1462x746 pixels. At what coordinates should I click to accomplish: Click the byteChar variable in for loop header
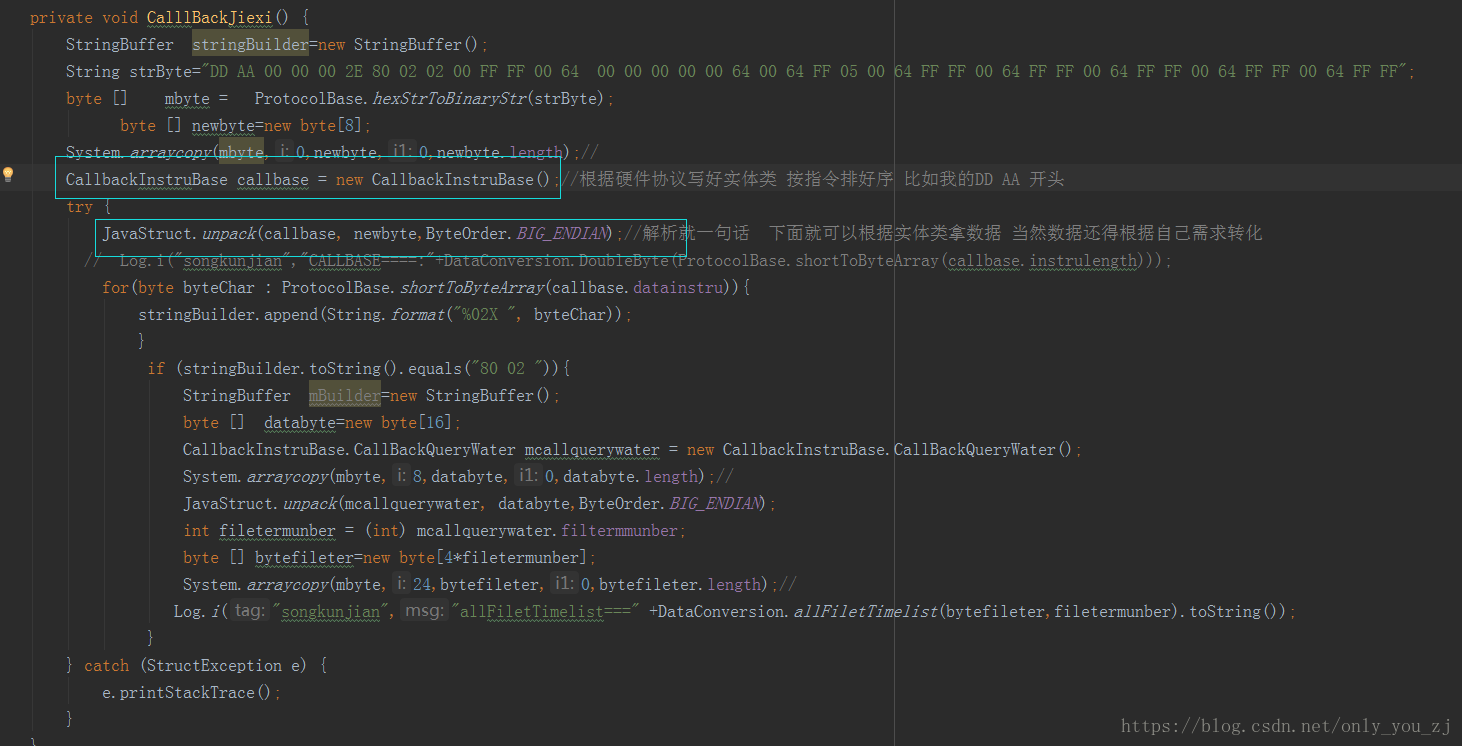coord(218,287)
